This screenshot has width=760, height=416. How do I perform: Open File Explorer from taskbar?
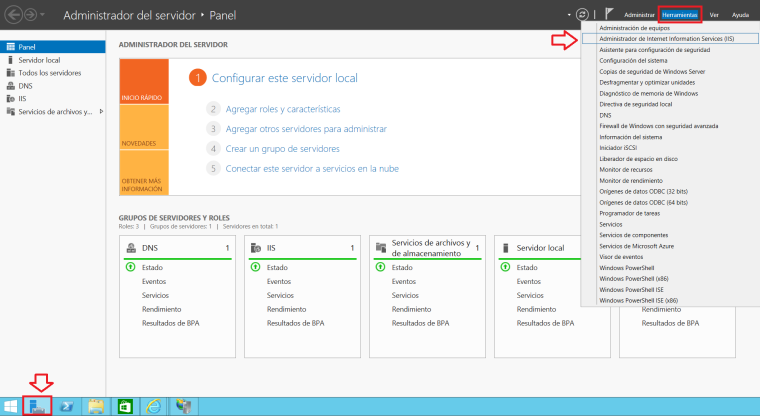(96, 406)
